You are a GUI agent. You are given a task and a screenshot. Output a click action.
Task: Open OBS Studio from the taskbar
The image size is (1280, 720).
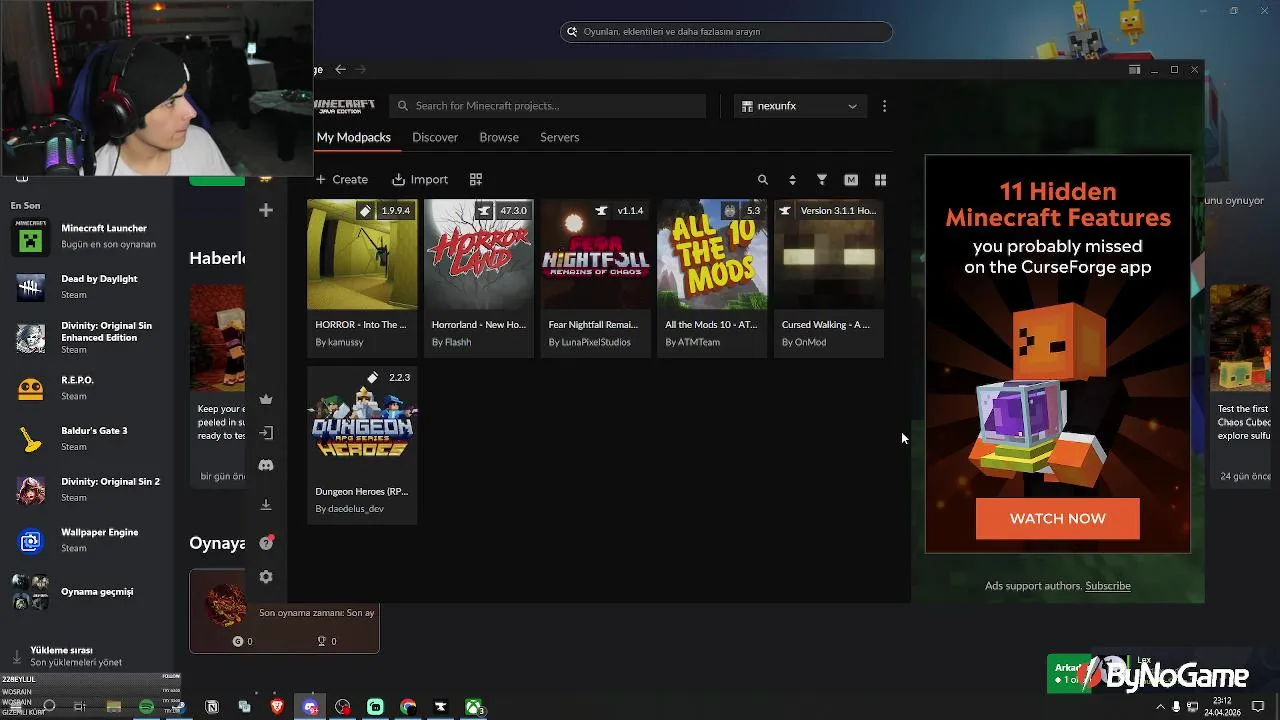343,707
